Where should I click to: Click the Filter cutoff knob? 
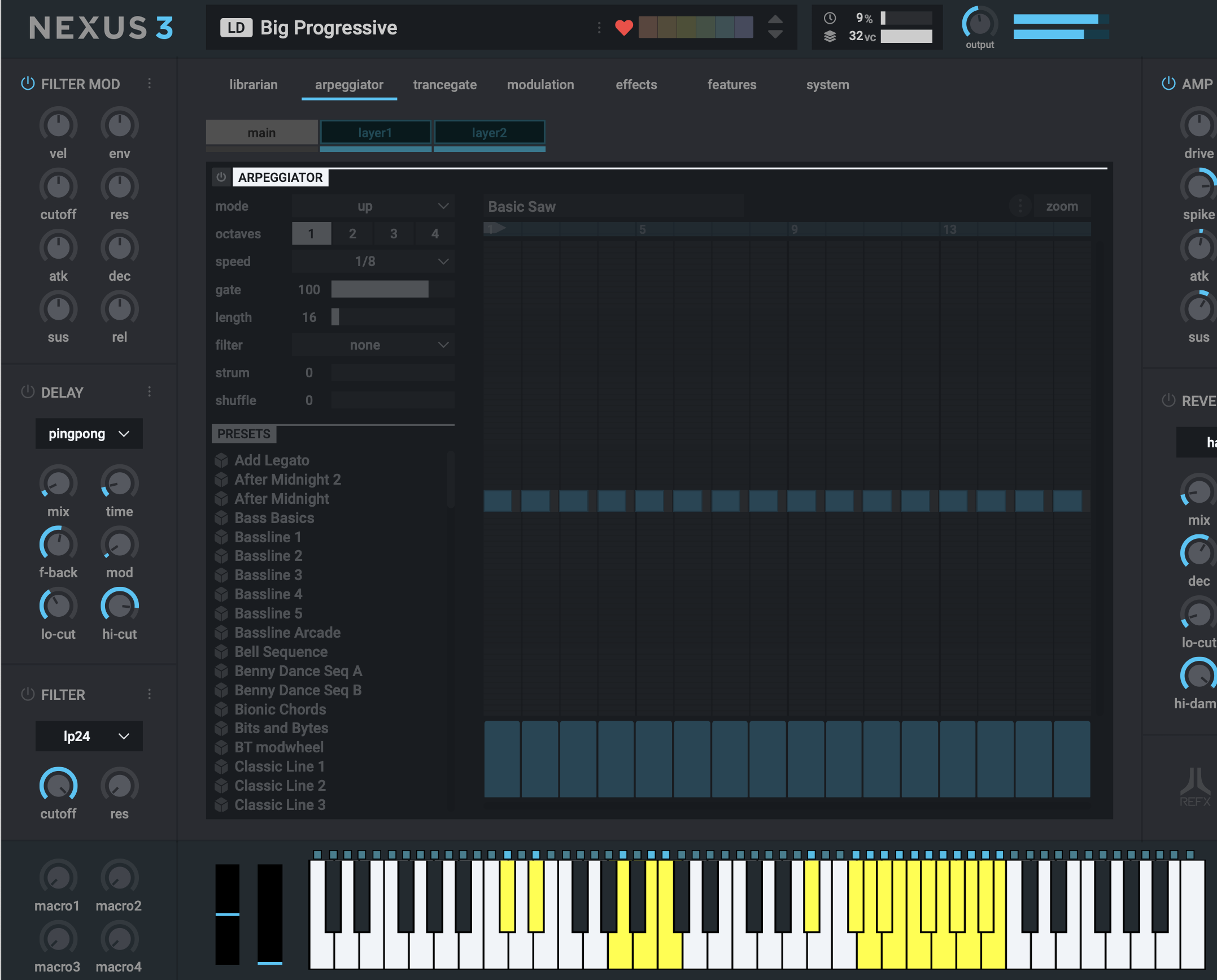pos(58,785)
